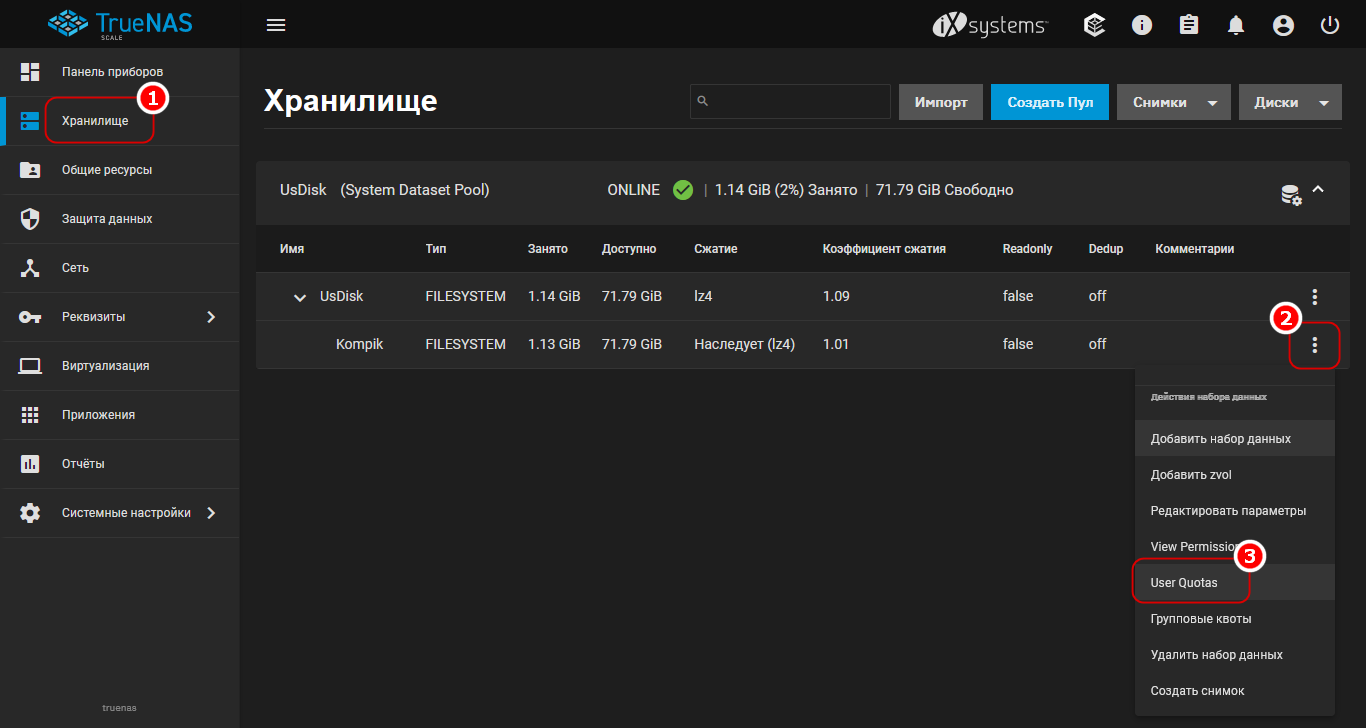This screenshot has width=1366, height=728.
Task: Open three-dot menu for UsDisk row
Action: coord(1315,297)
